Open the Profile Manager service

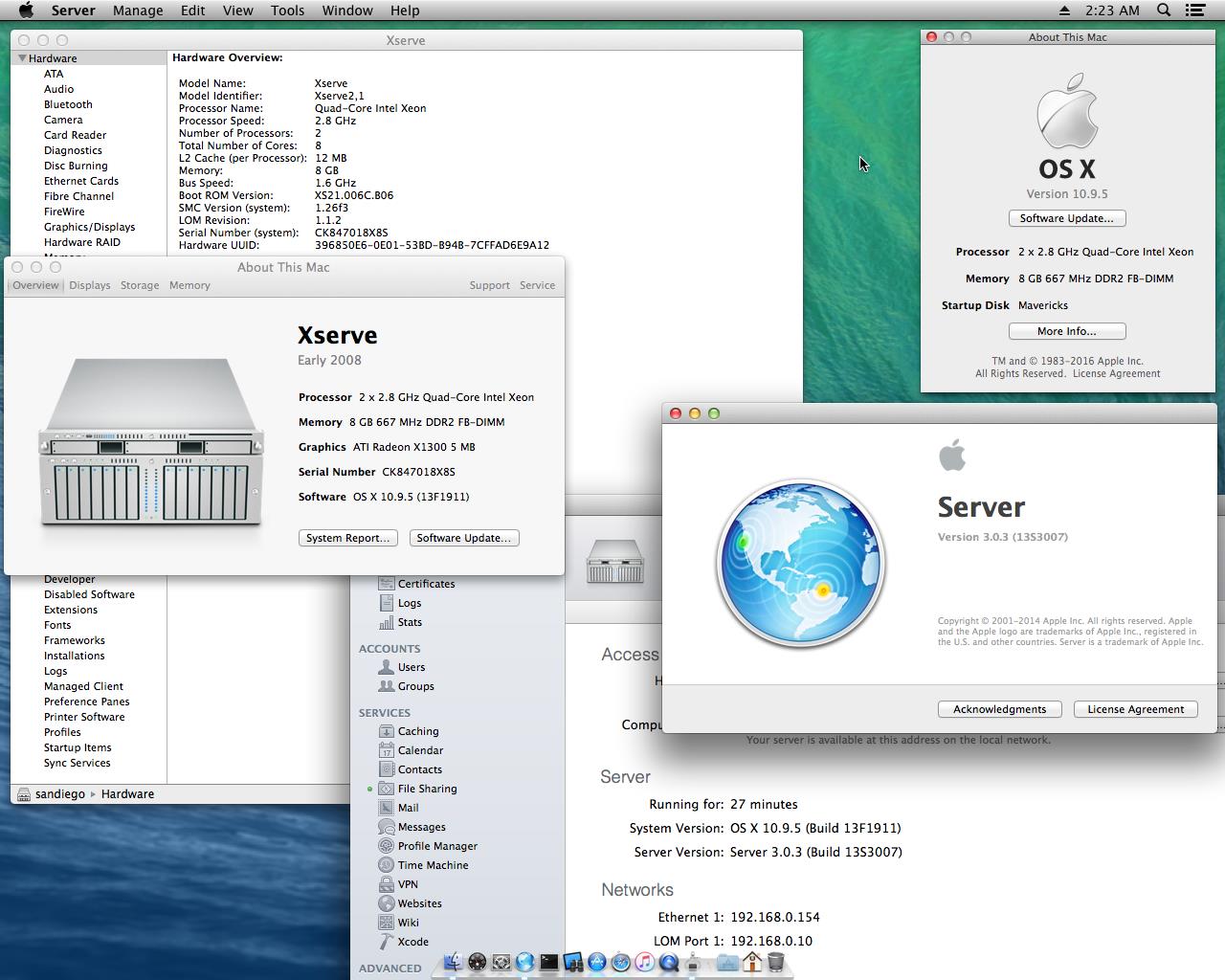428,846
